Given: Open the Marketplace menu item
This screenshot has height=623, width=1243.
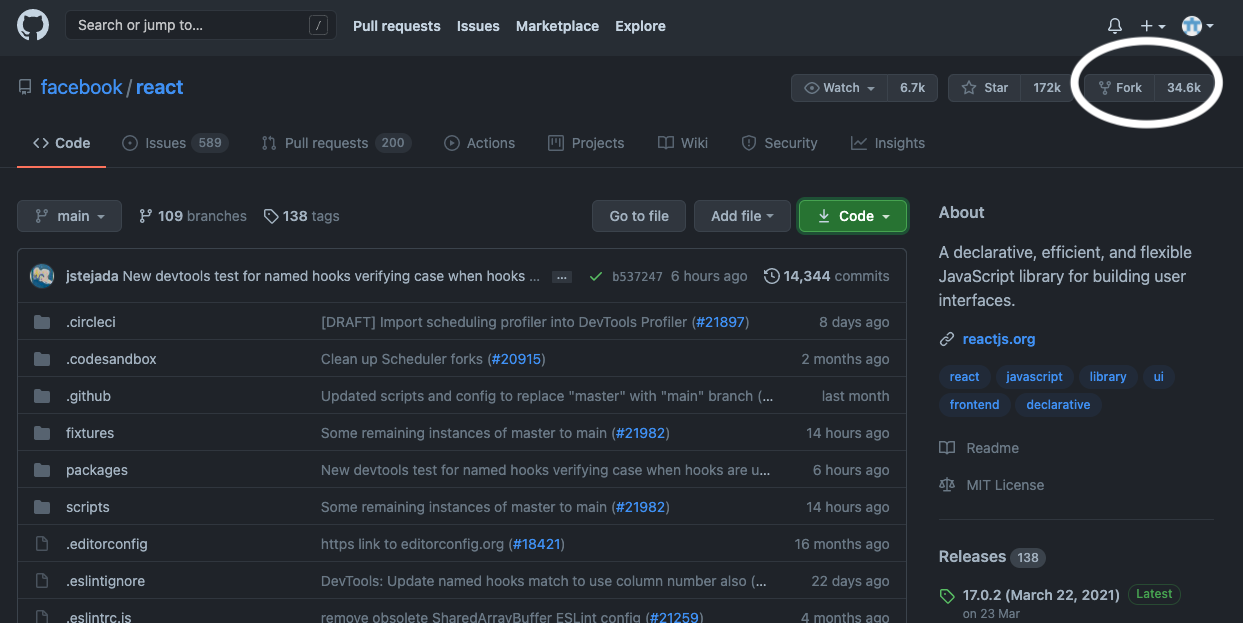Looking at the screenshot, I should [557, 25].
